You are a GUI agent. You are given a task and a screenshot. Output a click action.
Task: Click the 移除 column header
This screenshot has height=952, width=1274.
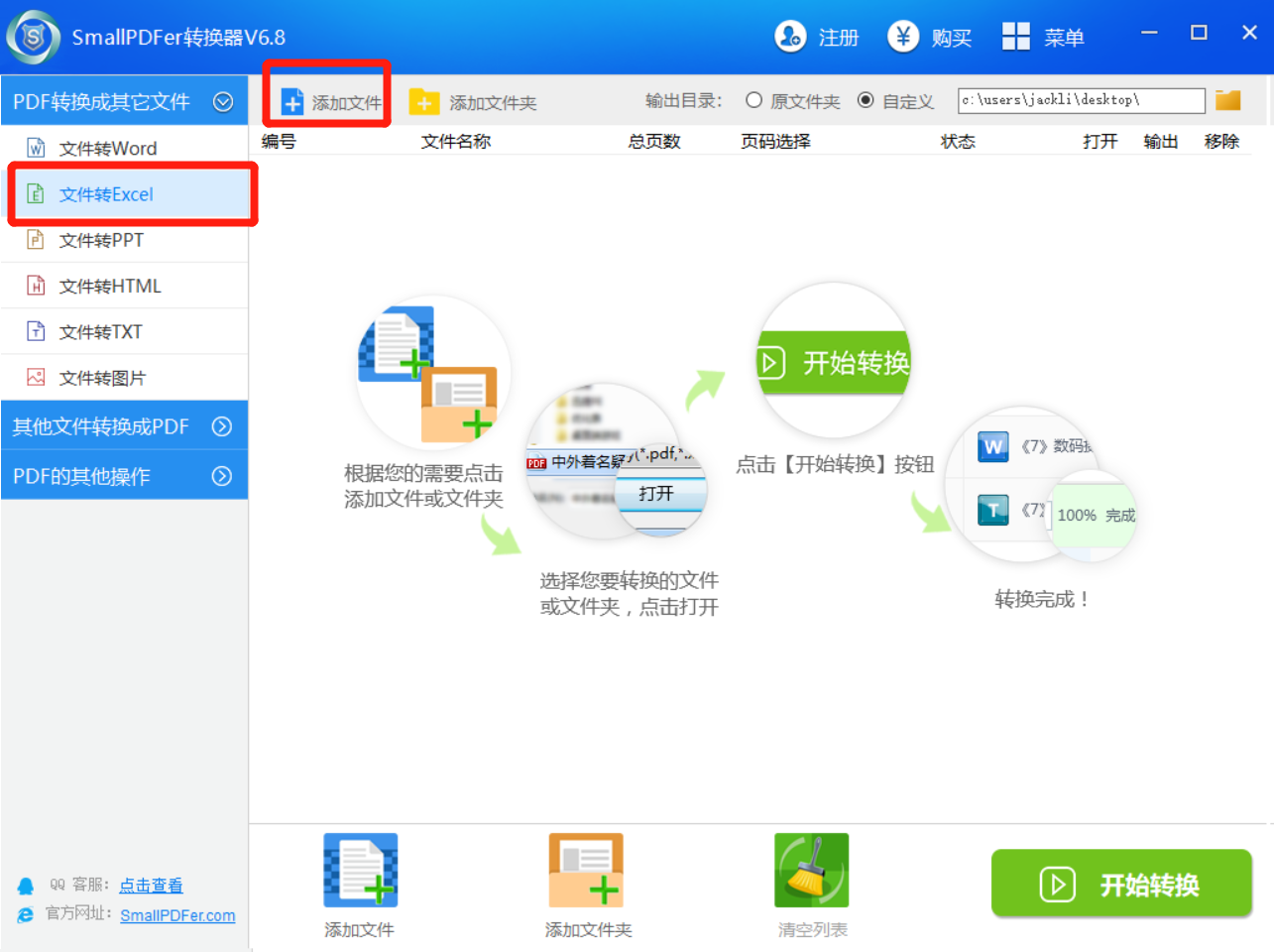1222,142
